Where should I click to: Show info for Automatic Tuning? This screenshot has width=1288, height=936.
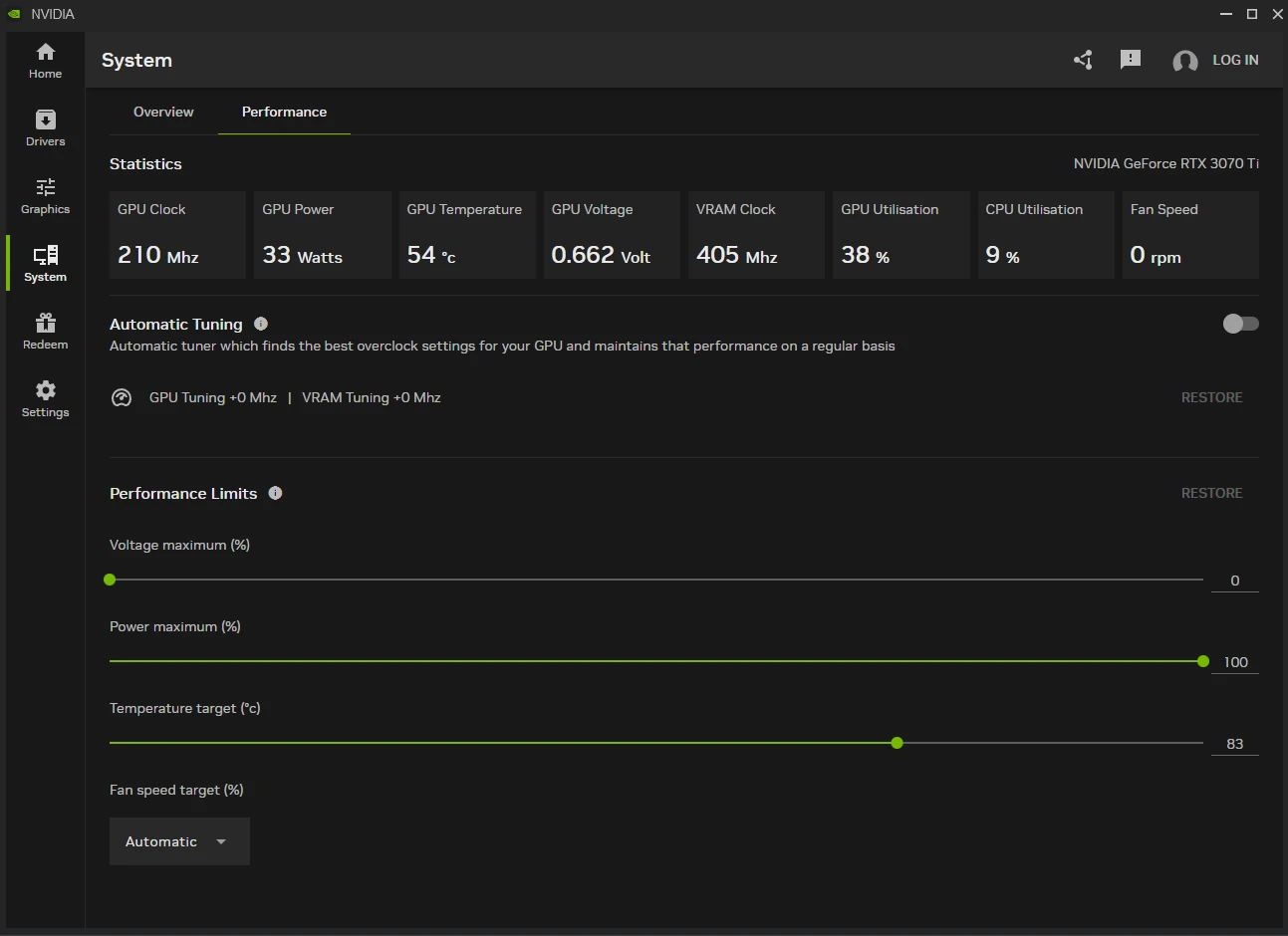point(261,324)
